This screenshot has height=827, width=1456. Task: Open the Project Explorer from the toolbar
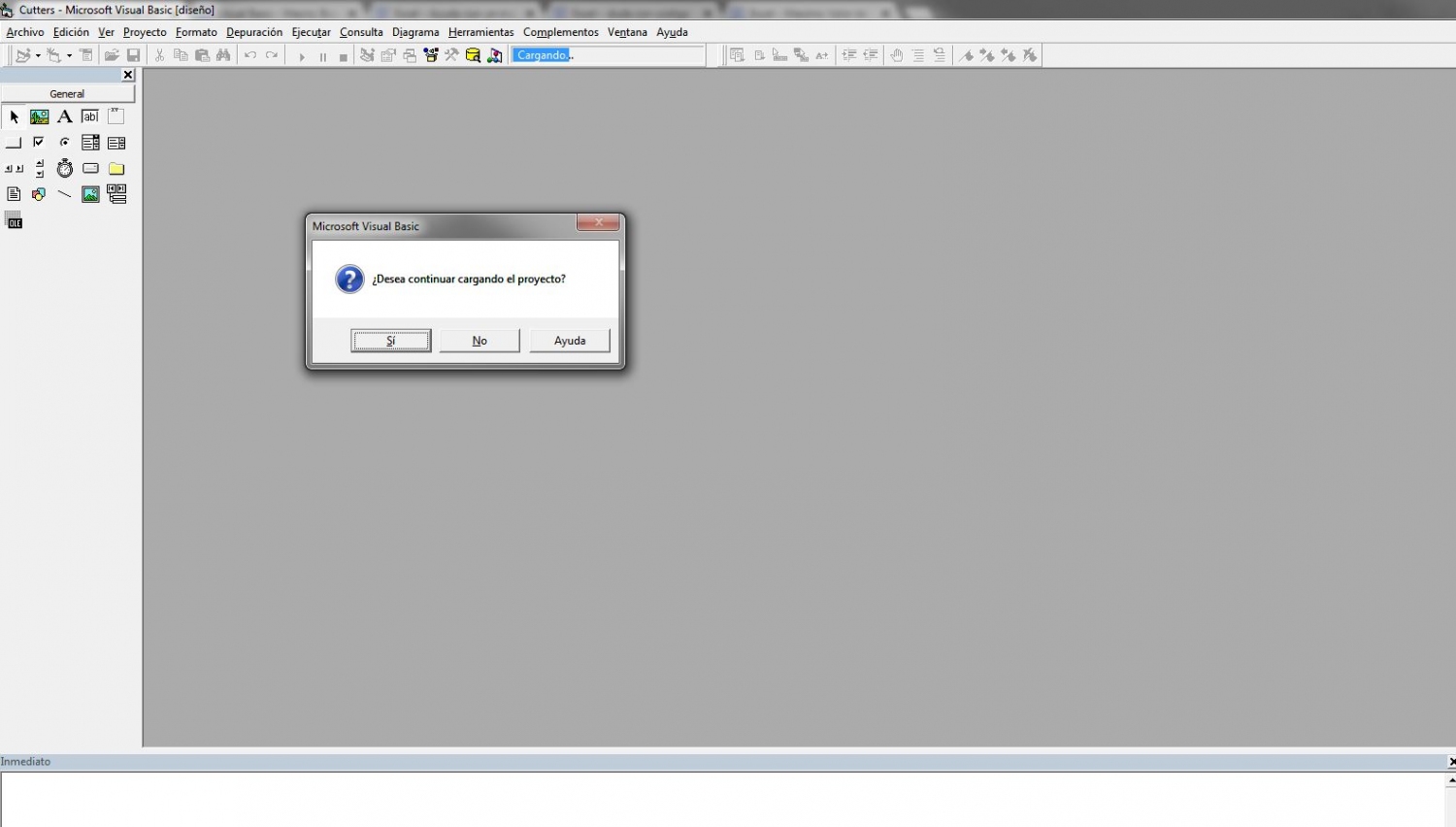(367, 55)
